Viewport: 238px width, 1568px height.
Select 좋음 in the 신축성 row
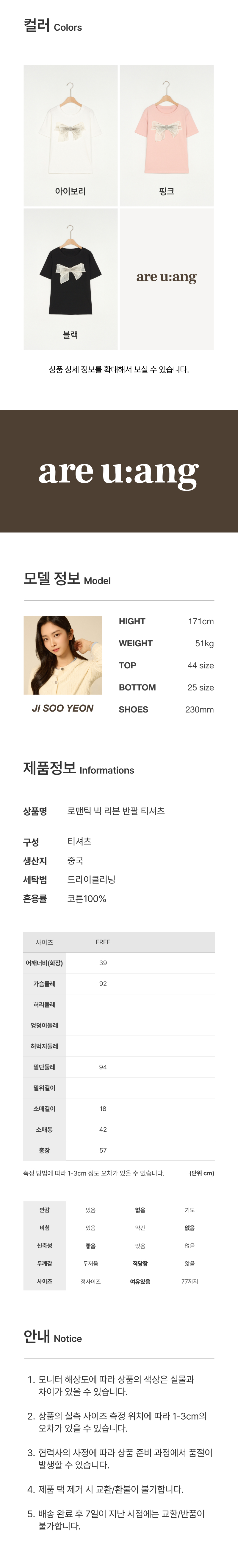[90, 1246]
